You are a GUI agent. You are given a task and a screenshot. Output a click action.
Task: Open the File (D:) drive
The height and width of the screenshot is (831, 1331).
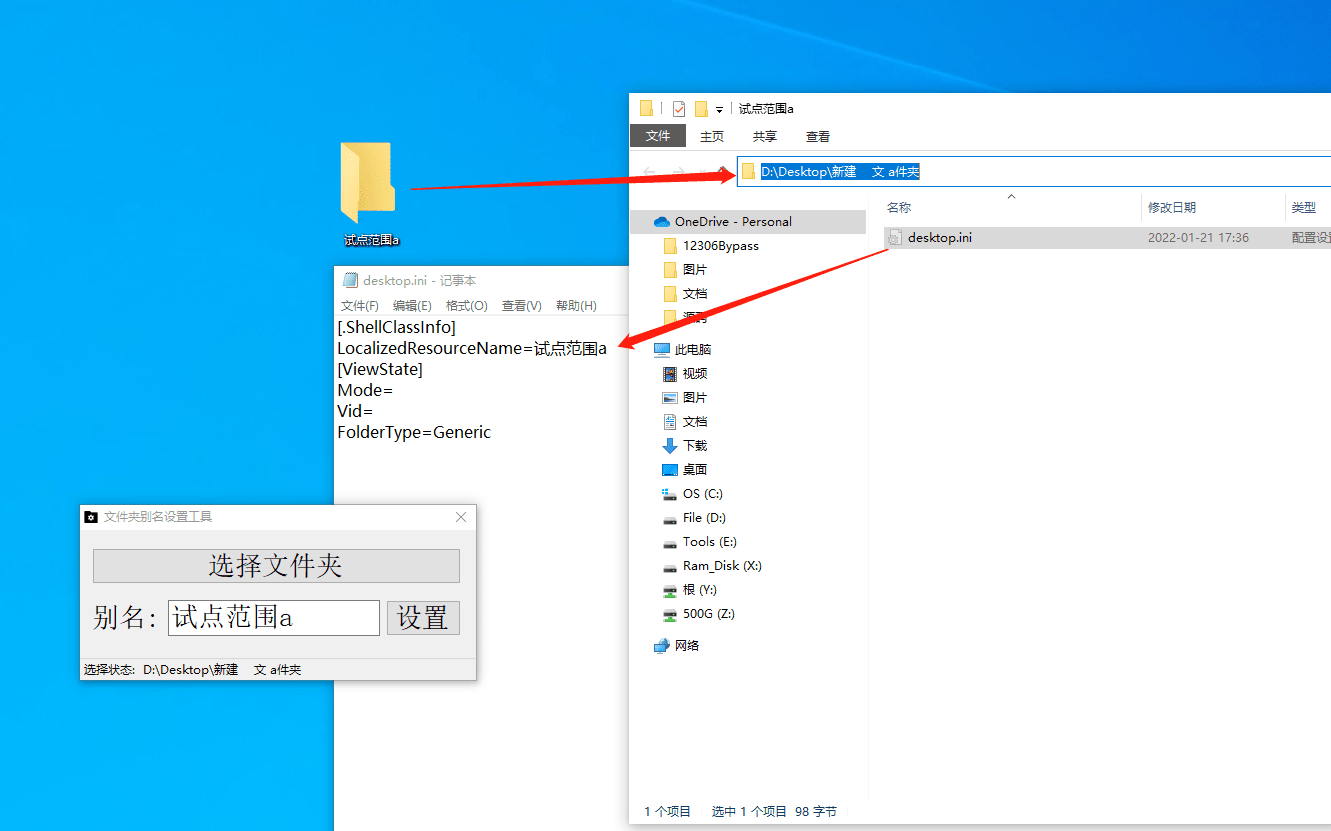click(703, 518)
